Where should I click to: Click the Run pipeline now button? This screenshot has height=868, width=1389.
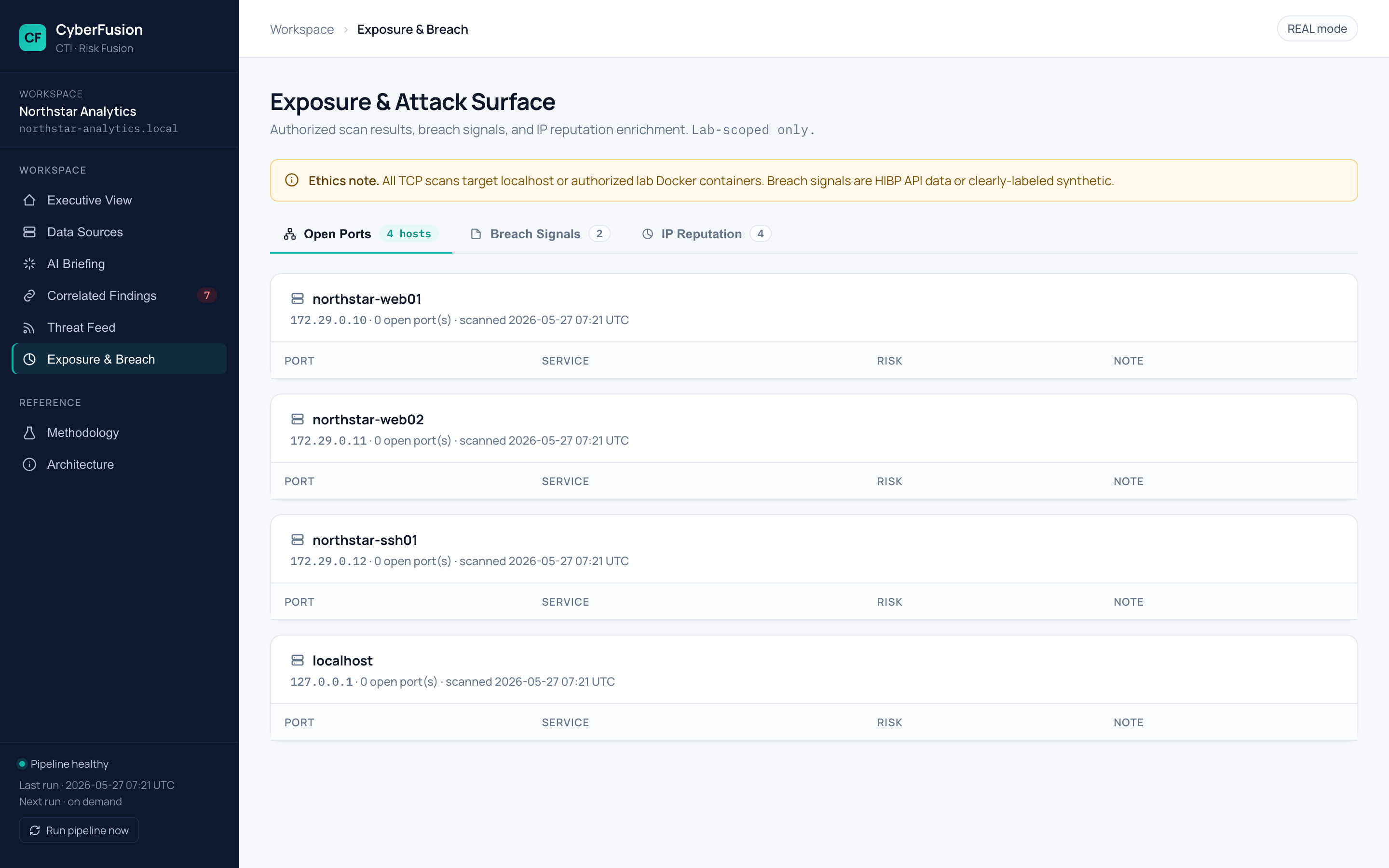[79, 830]
